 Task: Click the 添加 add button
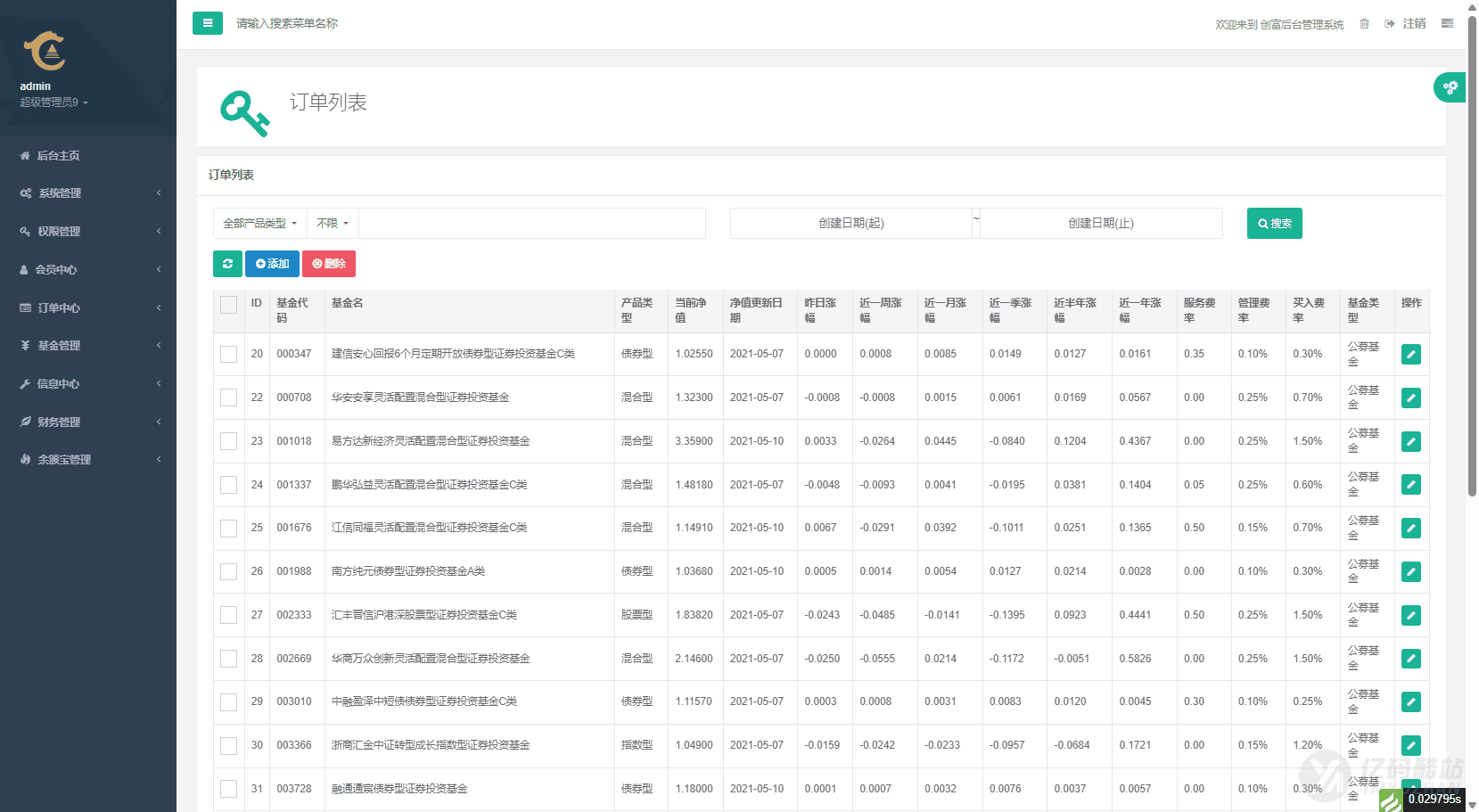tap(272, 264)
